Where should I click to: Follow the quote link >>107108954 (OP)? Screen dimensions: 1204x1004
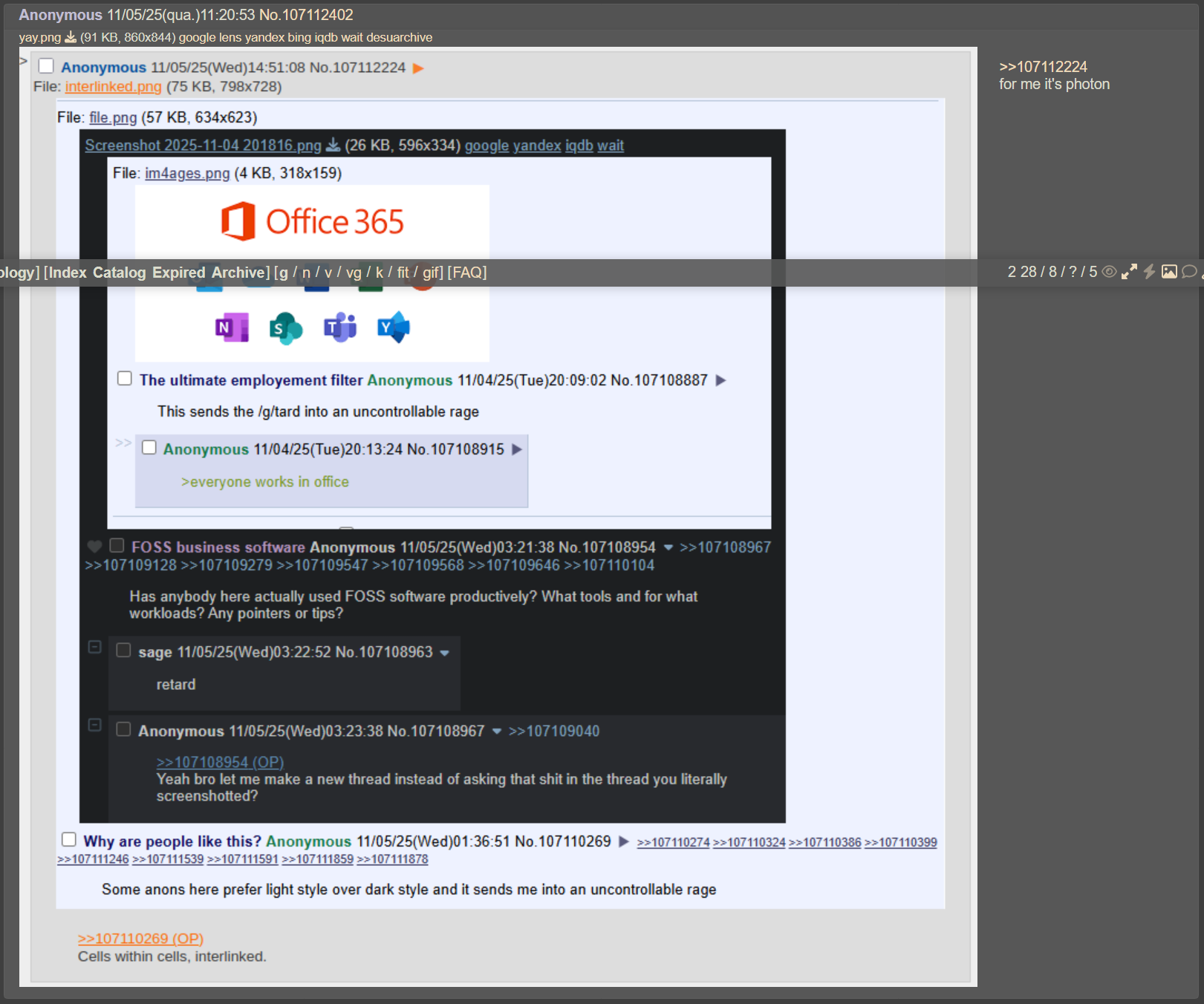[x=220, y=762]
